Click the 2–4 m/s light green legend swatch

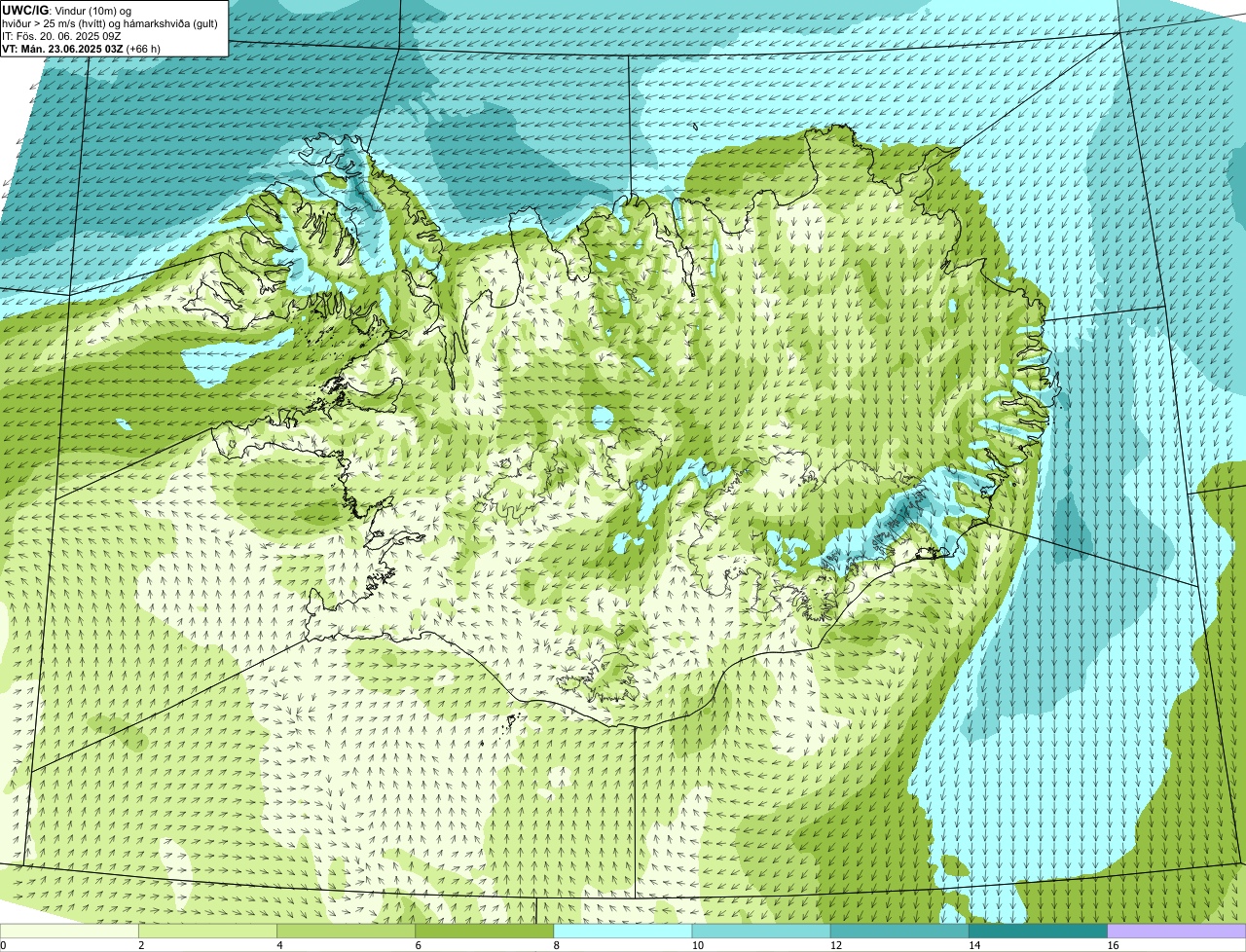pos(207,931)
